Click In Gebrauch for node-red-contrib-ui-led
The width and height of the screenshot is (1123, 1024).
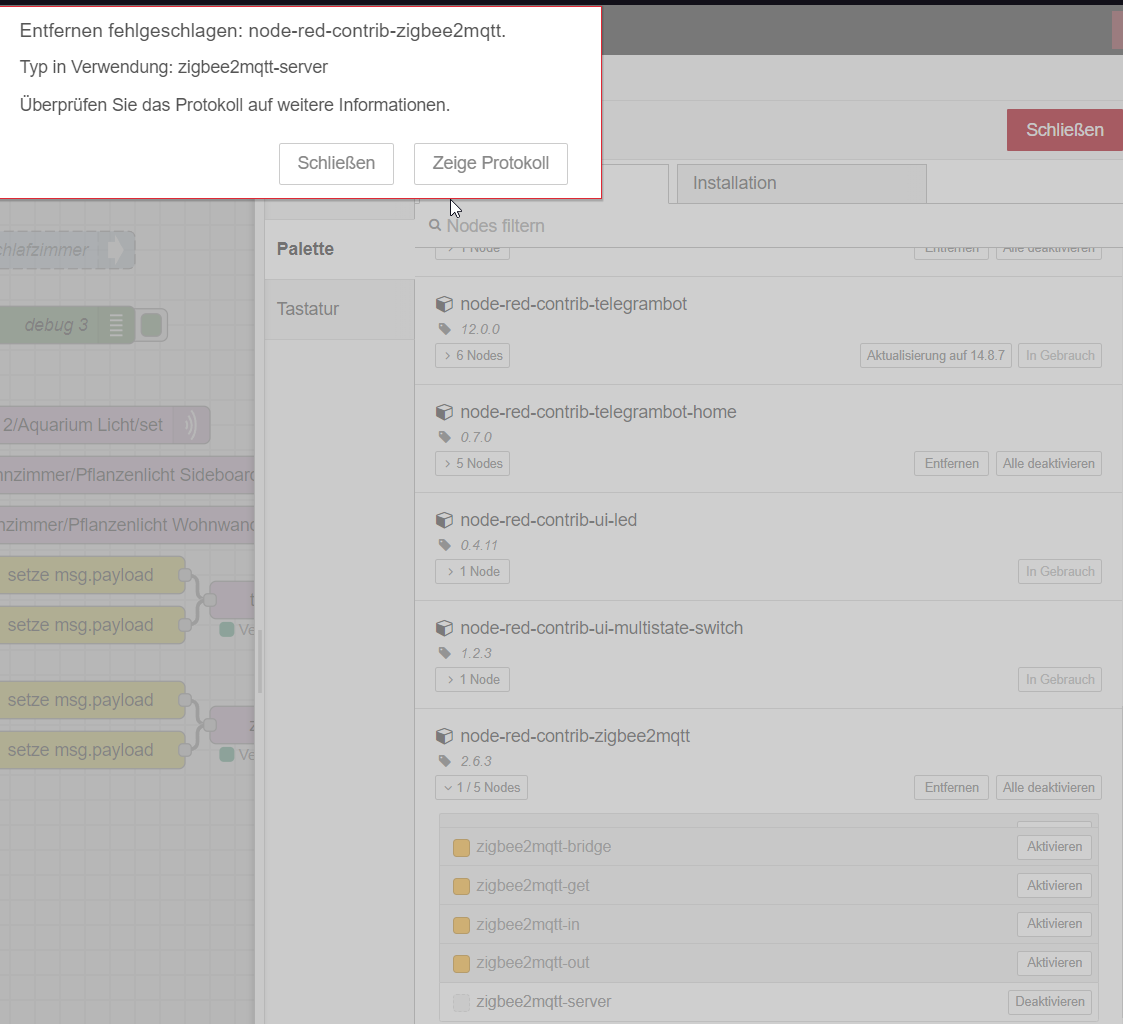click(x=1060, y=572)
